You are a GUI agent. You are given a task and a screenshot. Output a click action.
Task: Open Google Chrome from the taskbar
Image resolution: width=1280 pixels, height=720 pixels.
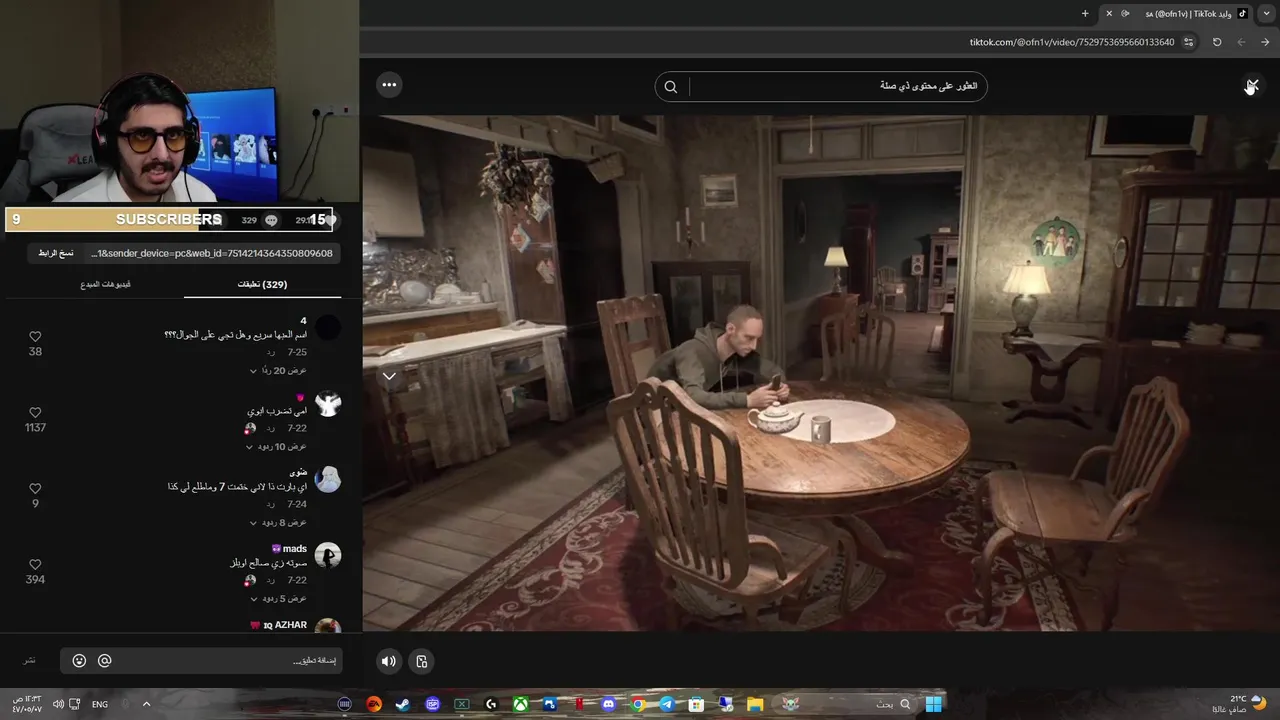click(638, 704)
